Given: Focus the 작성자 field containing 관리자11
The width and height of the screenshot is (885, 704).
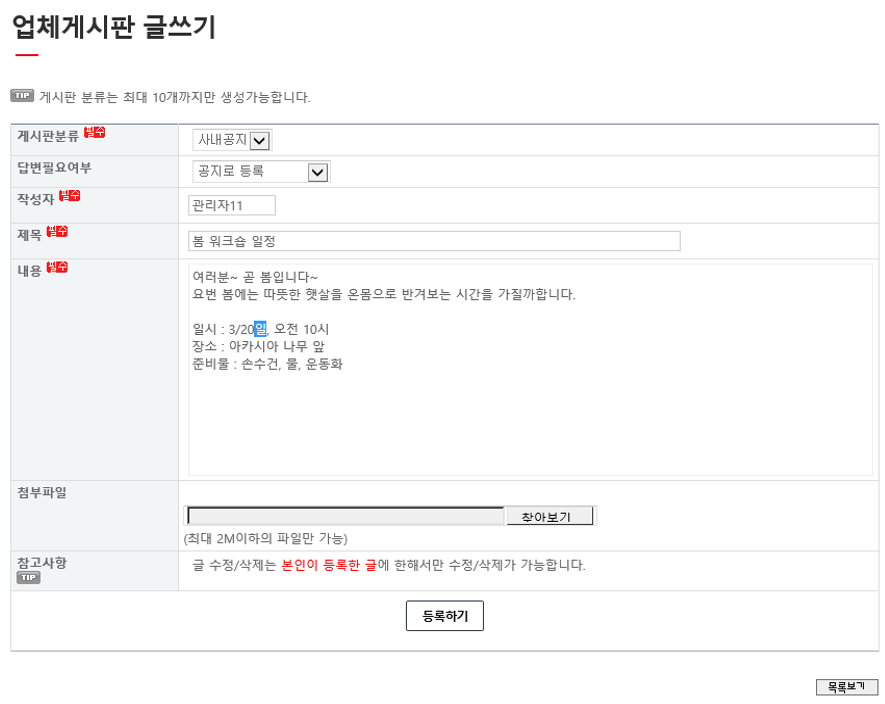Looking at the screenshot, I should (231, 205).
